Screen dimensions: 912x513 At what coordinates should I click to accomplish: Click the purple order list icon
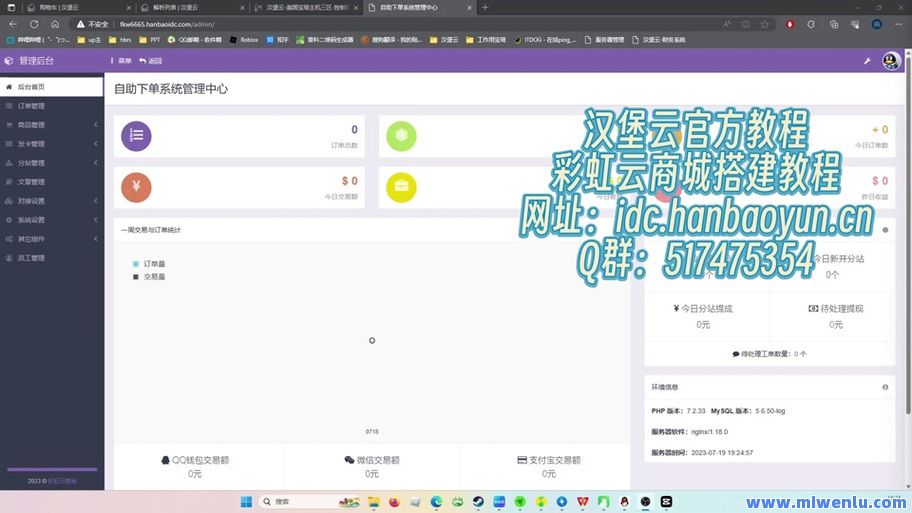point(137,136)
